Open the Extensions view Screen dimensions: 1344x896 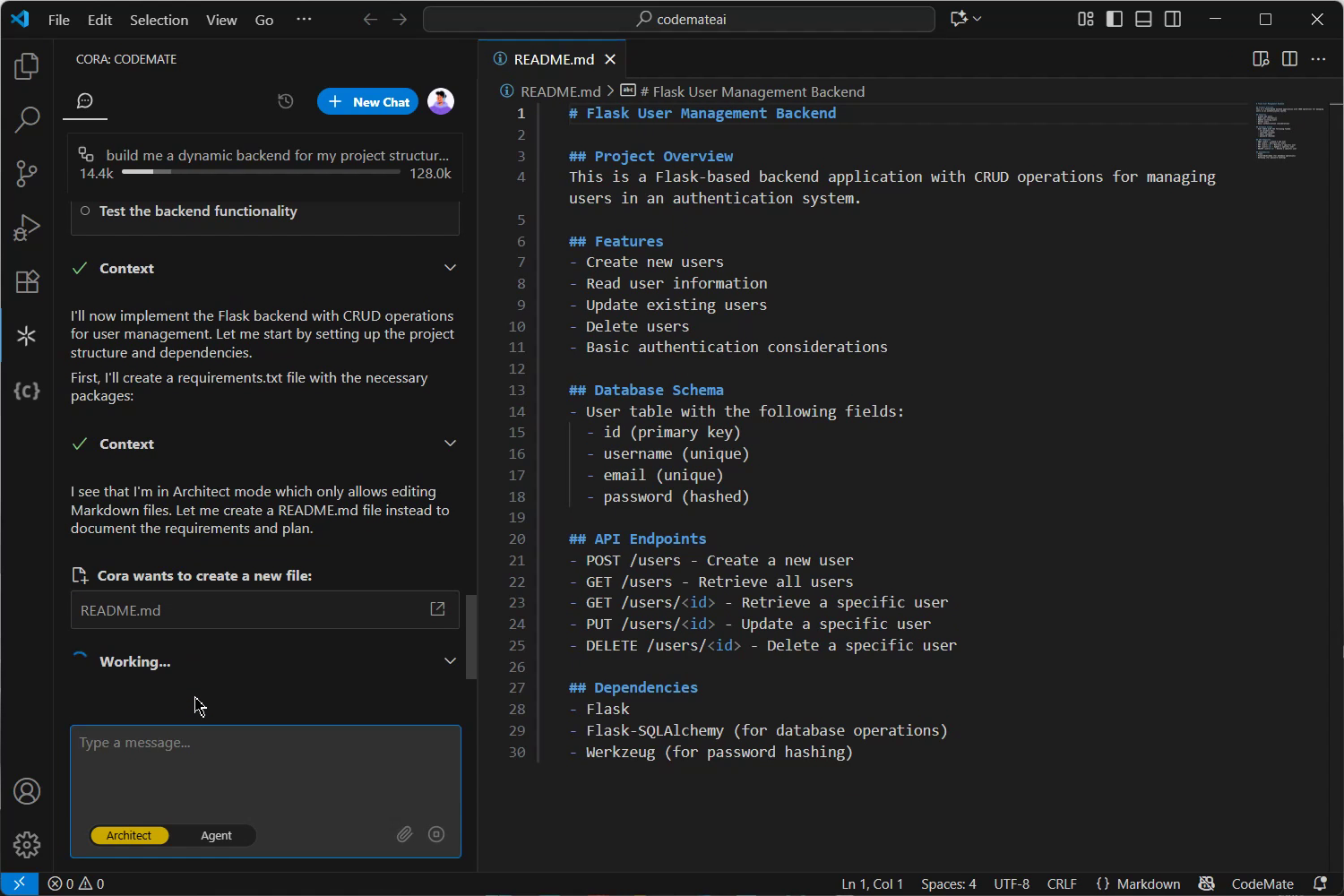27,281
